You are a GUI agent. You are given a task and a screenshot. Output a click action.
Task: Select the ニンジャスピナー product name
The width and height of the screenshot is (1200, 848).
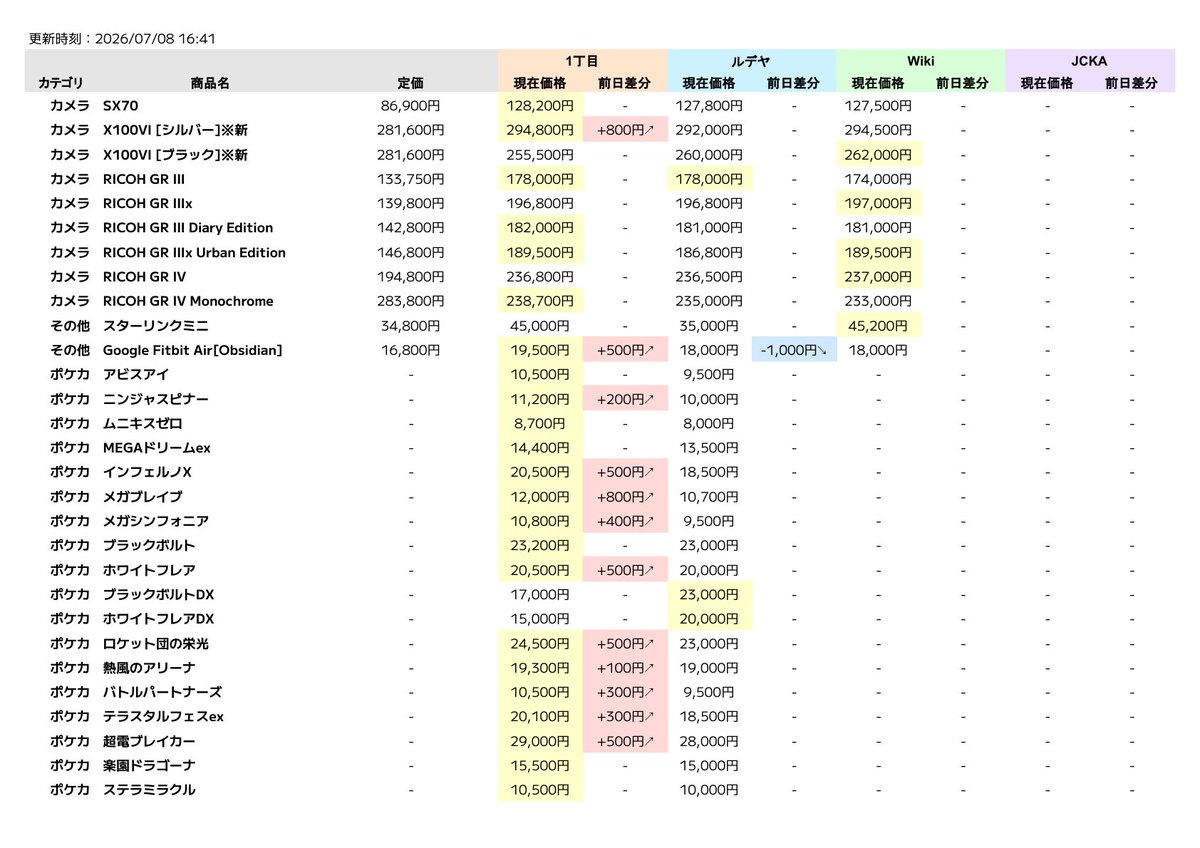click(155, 399)
